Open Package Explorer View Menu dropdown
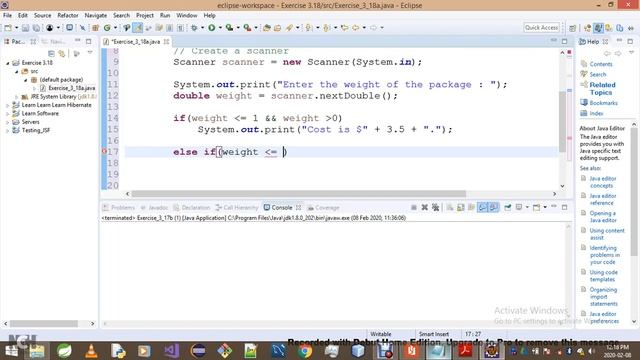The width and height of the screenshot is (640, 360). tap(90, 53)
